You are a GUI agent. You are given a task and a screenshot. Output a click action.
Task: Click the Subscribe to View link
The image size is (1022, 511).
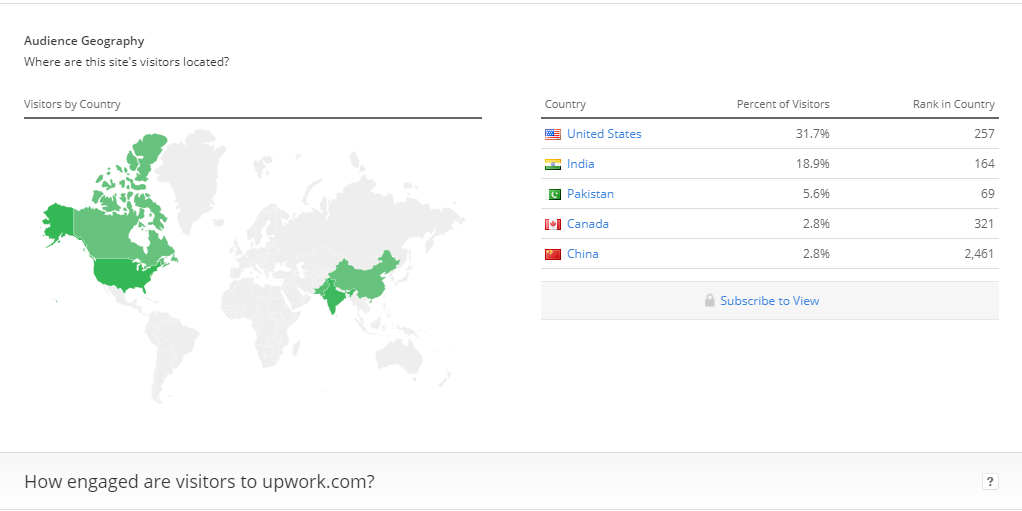pyautogui.click(x=770, y=300)
